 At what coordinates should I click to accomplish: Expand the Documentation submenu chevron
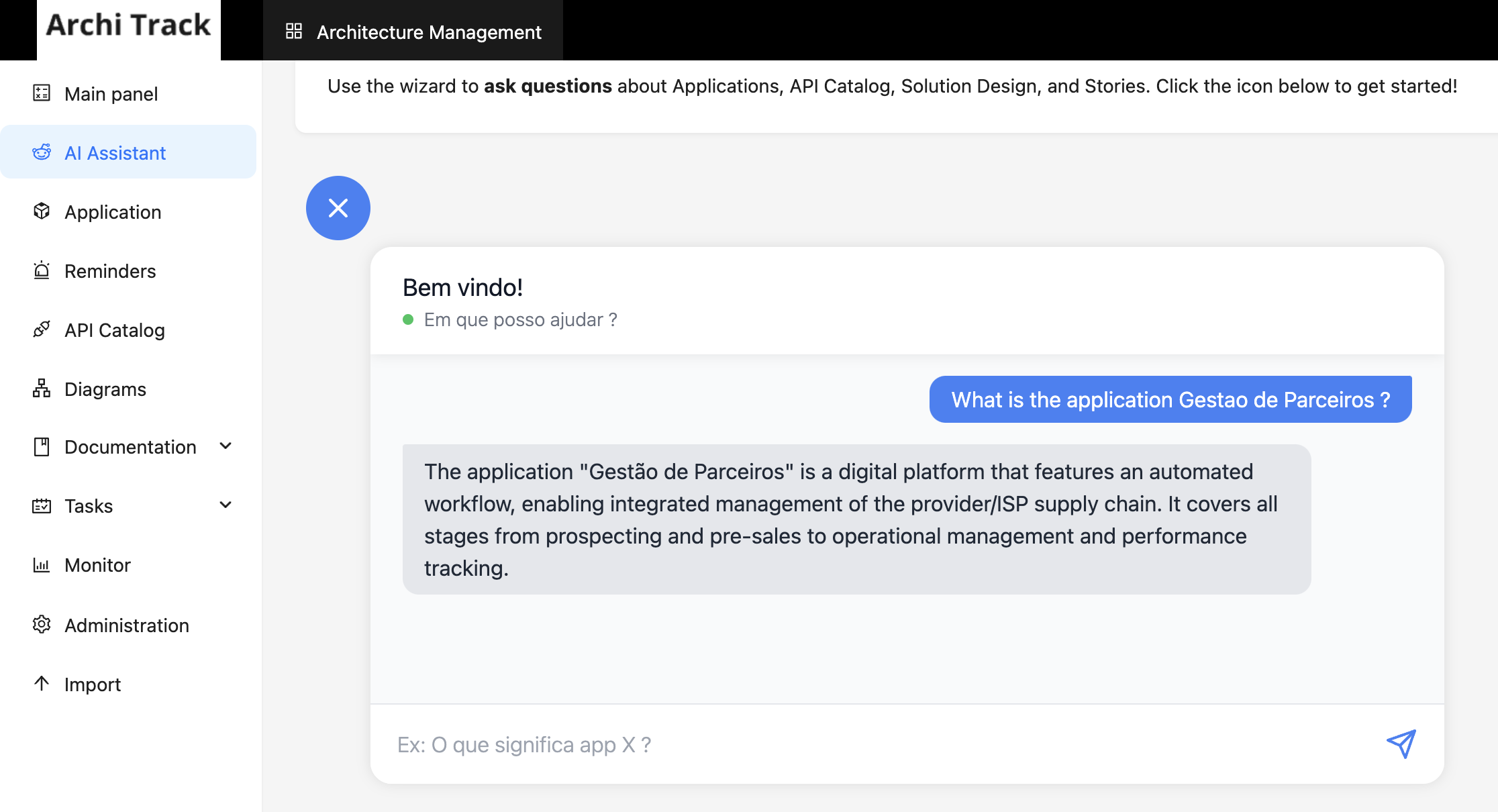click(x=226, y=446)
